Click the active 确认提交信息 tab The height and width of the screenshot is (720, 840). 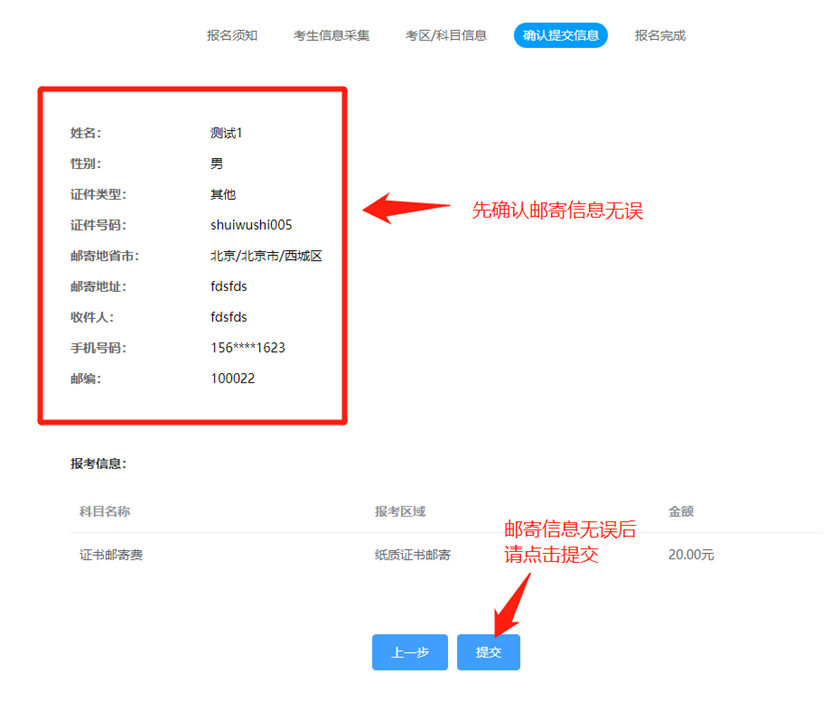click(560, 35)
